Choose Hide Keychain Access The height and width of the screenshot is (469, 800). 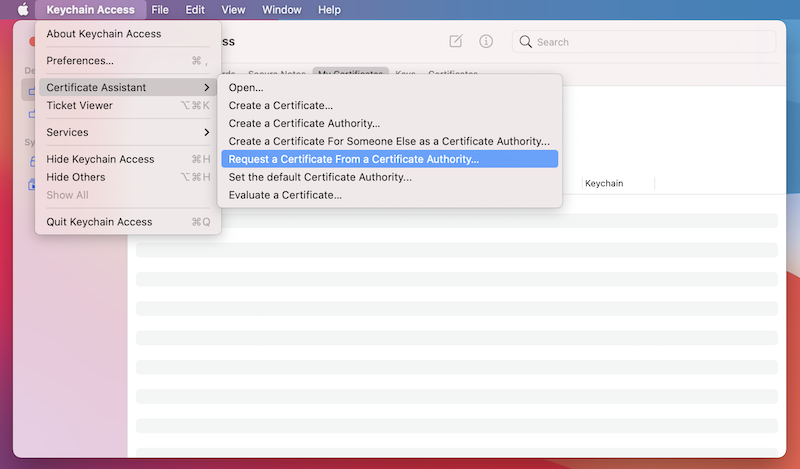point(128,159)
